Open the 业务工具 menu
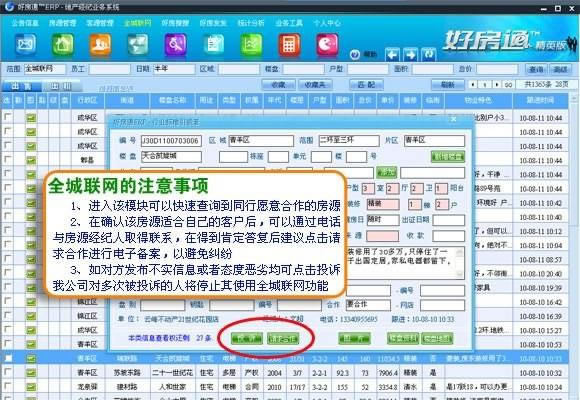Screen dimensions: 580x400 [x=289, y=23]
